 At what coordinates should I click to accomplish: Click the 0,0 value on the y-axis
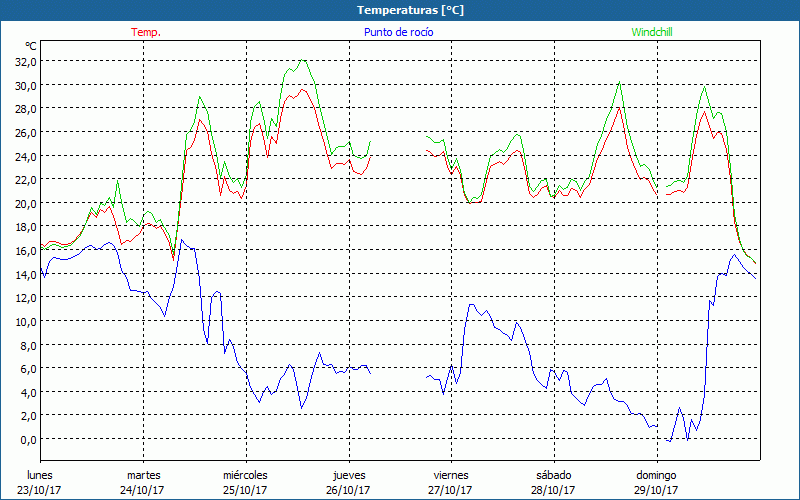click(x=25, y=439)
